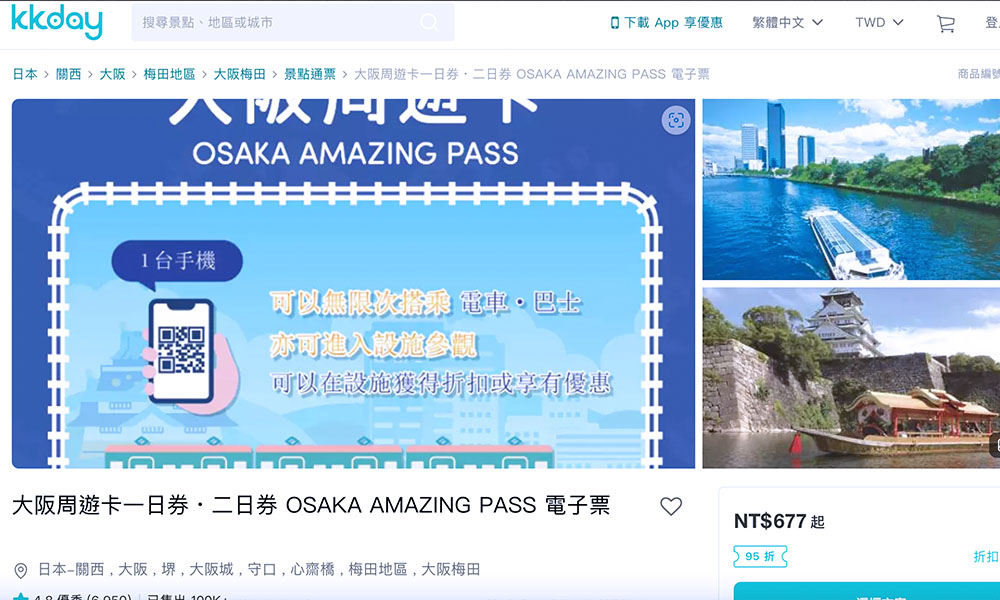Click the search magnifier icon

pyautogui.click(x=429, y=22)
